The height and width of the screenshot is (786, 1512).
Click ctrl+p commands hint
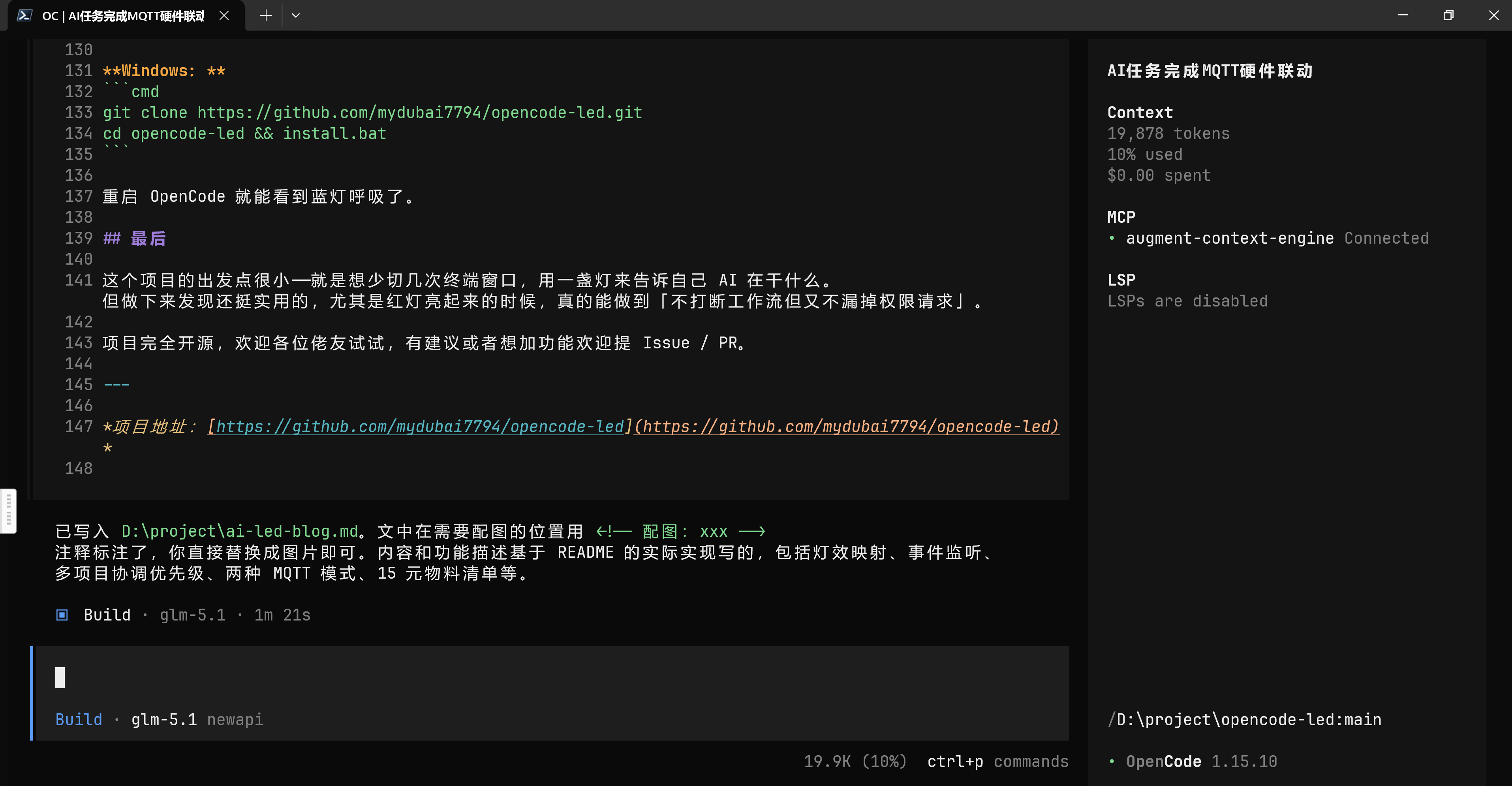(x=998, y=762)
